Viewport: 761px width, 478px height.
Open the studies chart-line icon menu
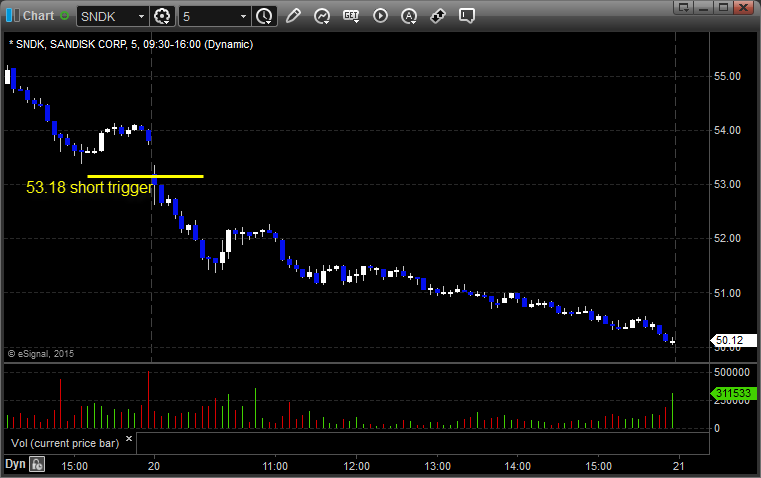322,16
